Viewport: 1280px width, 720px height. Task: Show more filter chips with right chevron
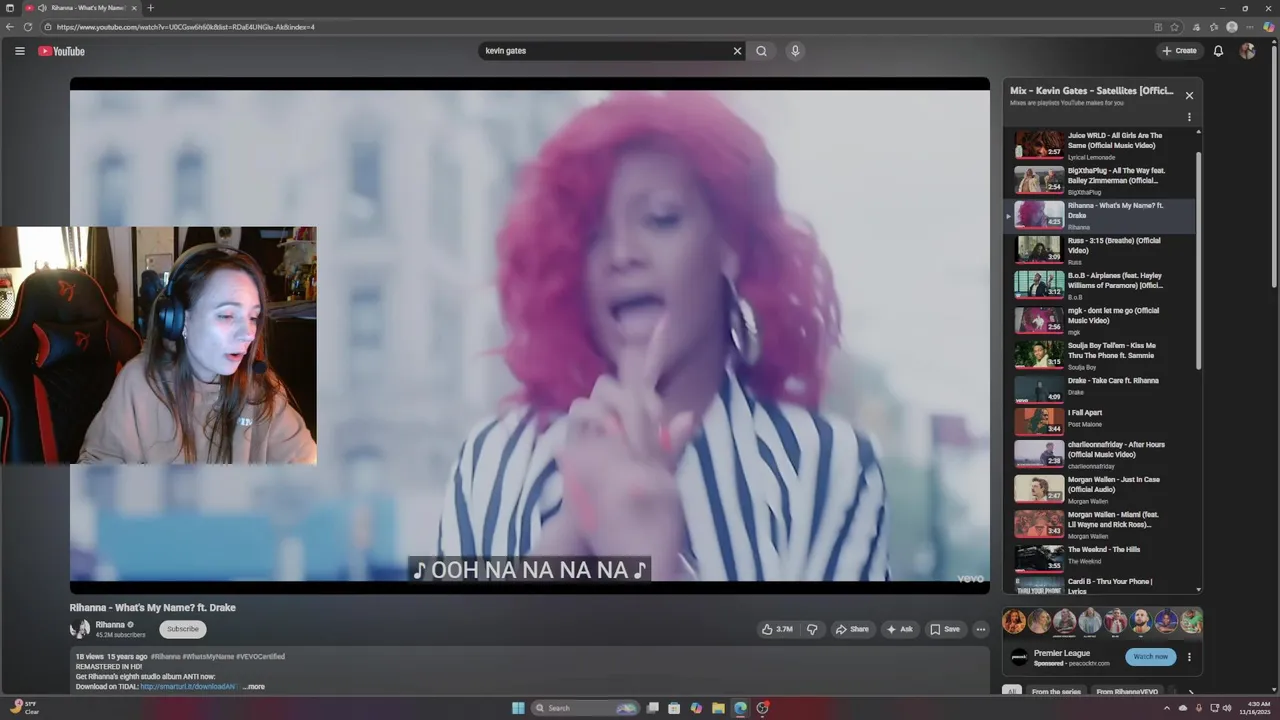1190,692
